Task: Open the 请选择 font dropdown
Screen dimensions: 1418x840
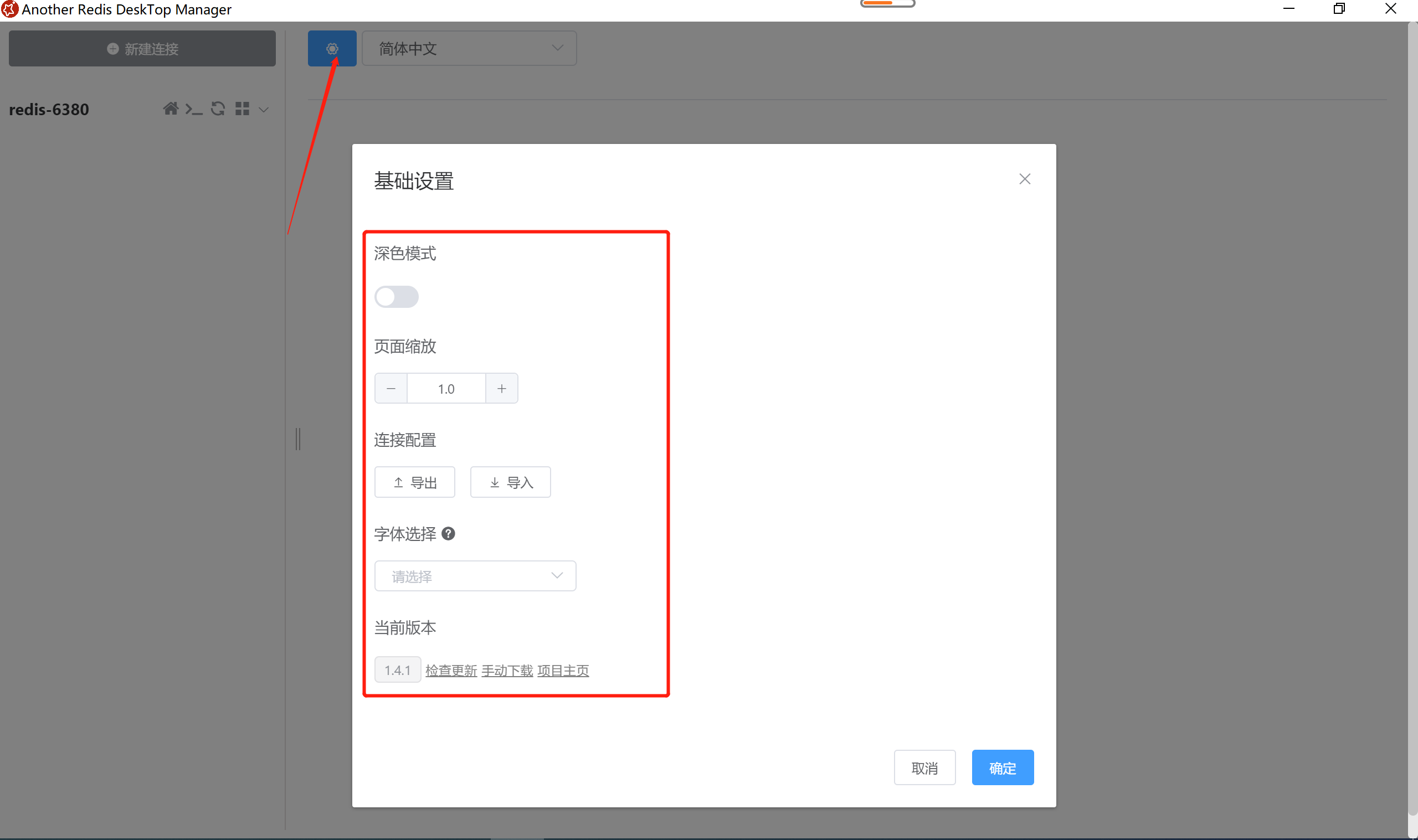Action: (x=475, y=576)
